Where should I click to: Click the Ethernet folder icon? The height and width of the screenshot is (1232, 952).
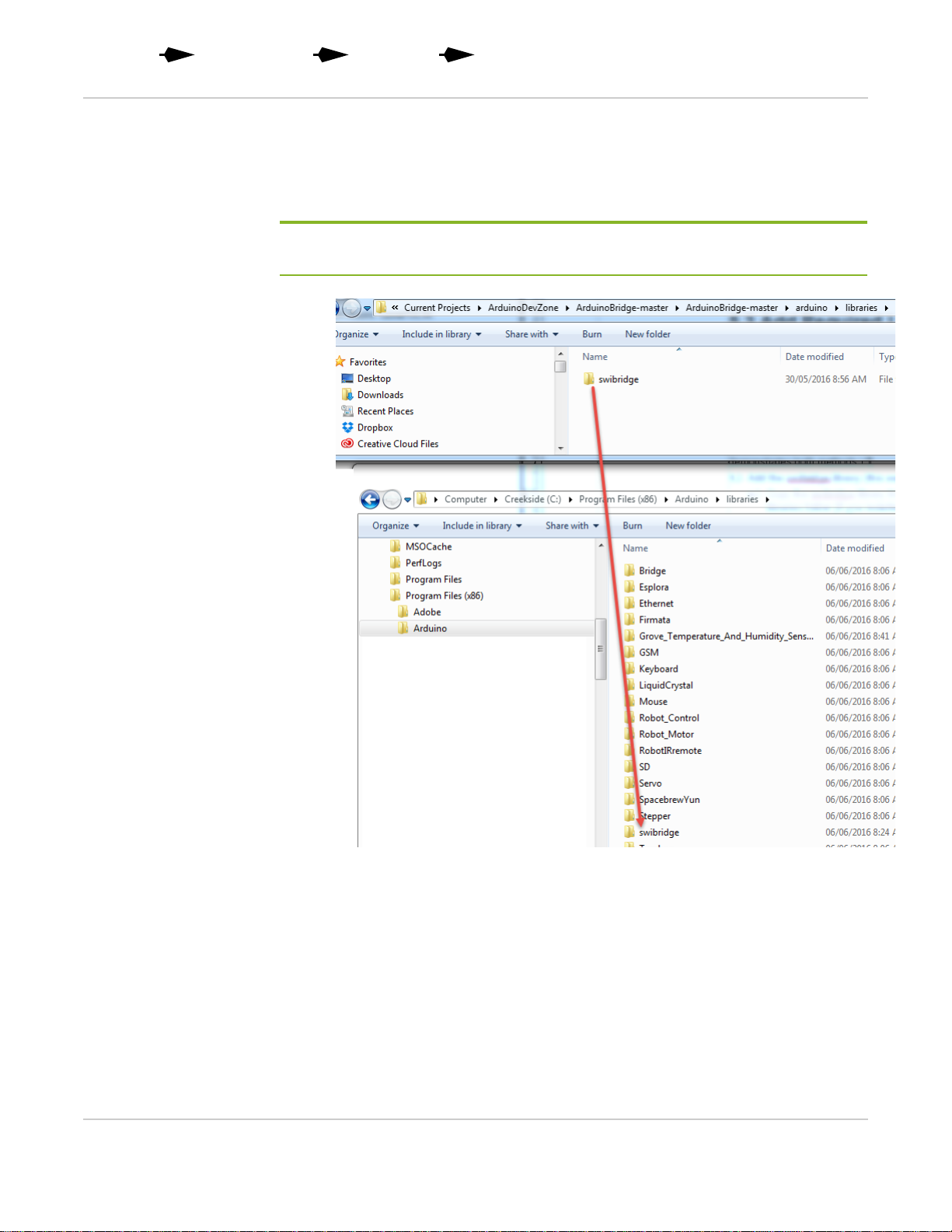pyautogui.click(x=629, y=603)
